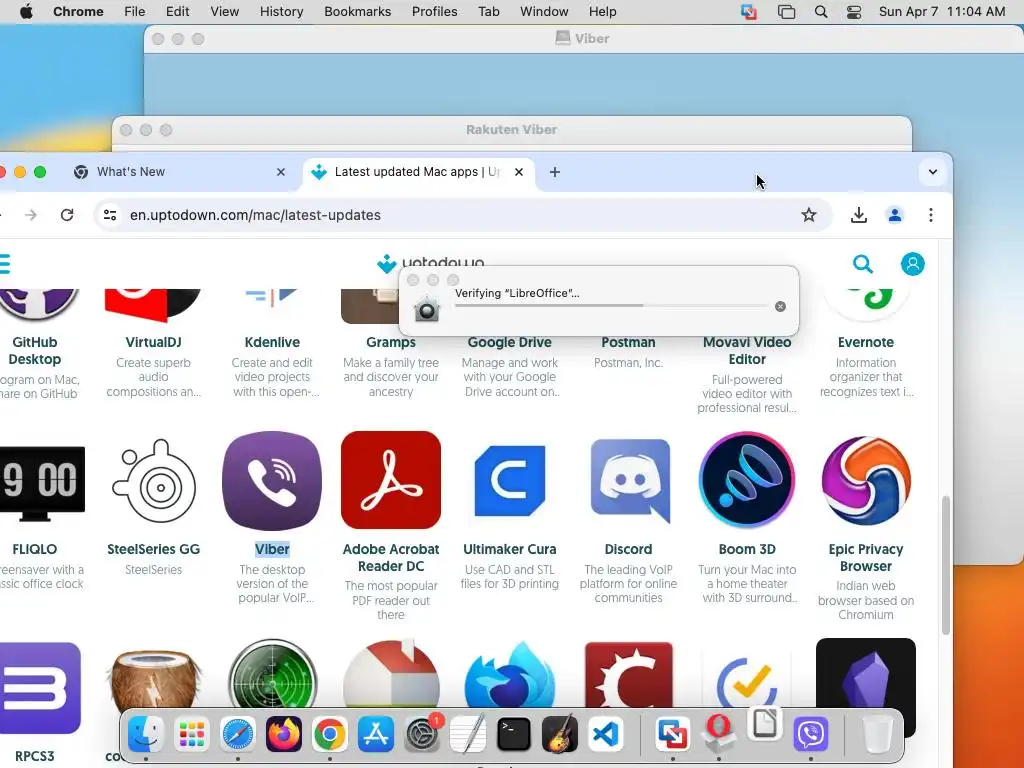The height and width of the screenshot is (768, 1024).
Task: Click the forward navigation arrow
Action: (x=31, y=215)
